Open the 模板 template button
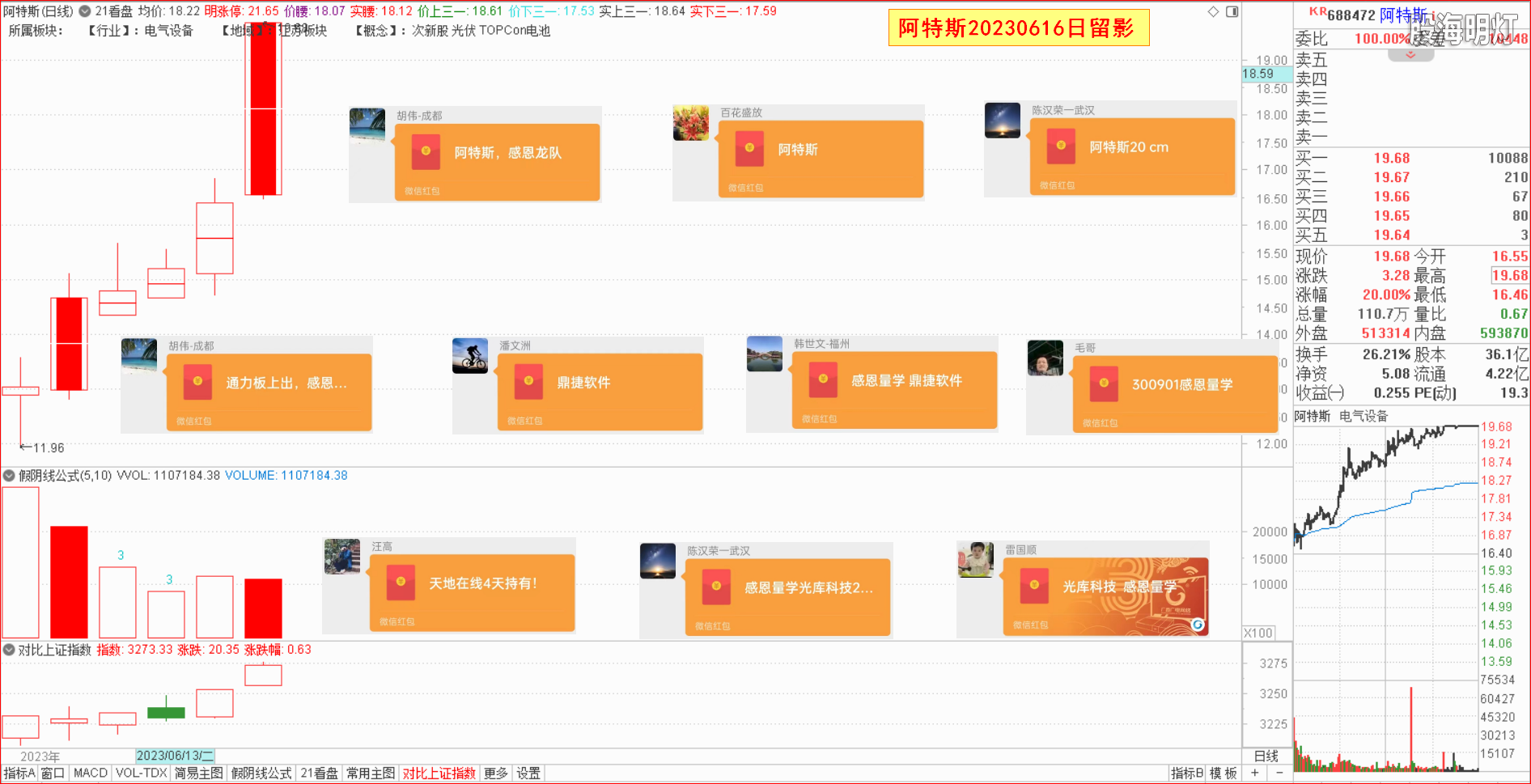The image size is (1531, 784). click(x=1224, y=773)
